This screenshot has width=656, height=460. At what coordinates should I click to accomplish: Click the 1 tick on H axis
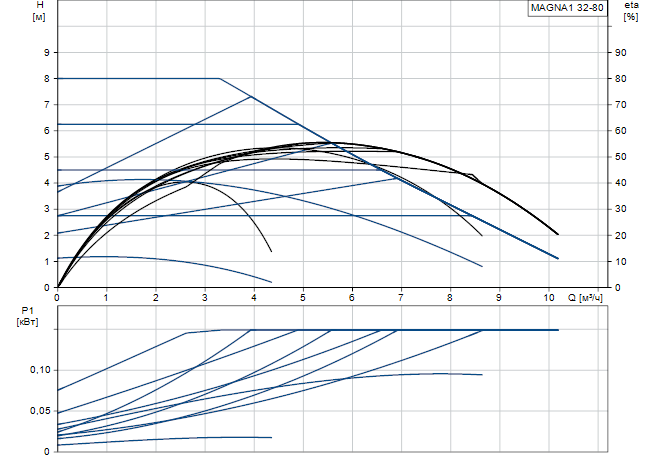(x=47, y=262)
